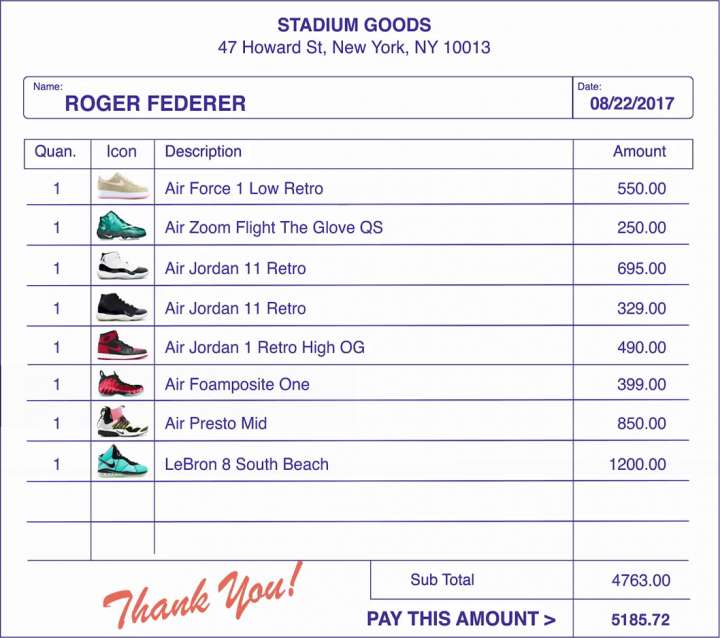
Task: Click the red Air Jordan 1 shoe icon
Action: (x=122, y=346)
